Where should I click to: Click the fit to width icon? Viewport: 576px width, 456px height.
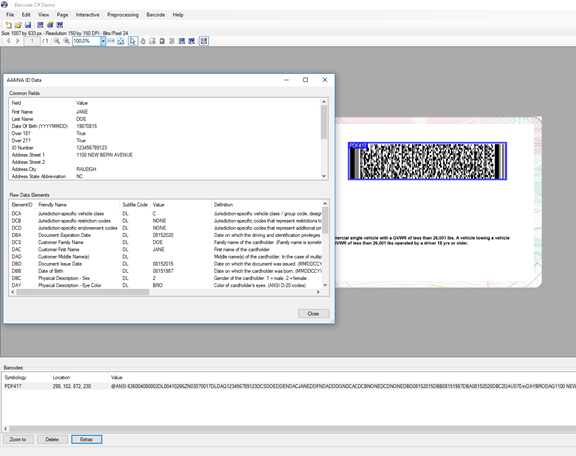coord(111,41)
